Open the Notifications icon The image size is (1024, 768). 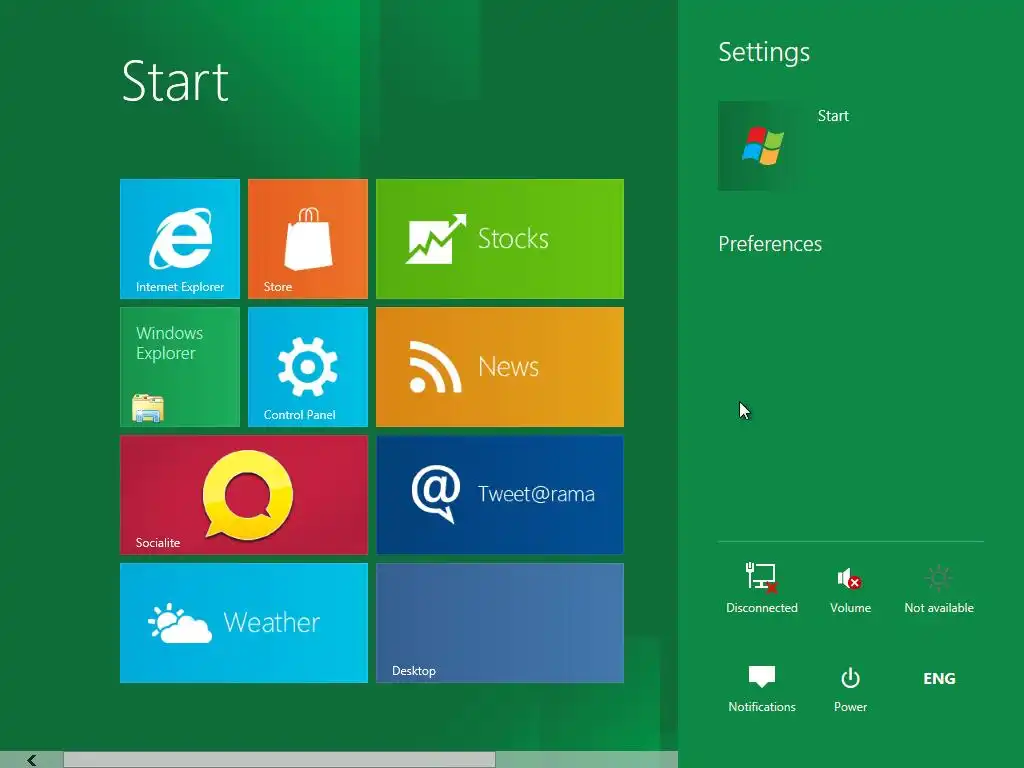tap(761, 688)
